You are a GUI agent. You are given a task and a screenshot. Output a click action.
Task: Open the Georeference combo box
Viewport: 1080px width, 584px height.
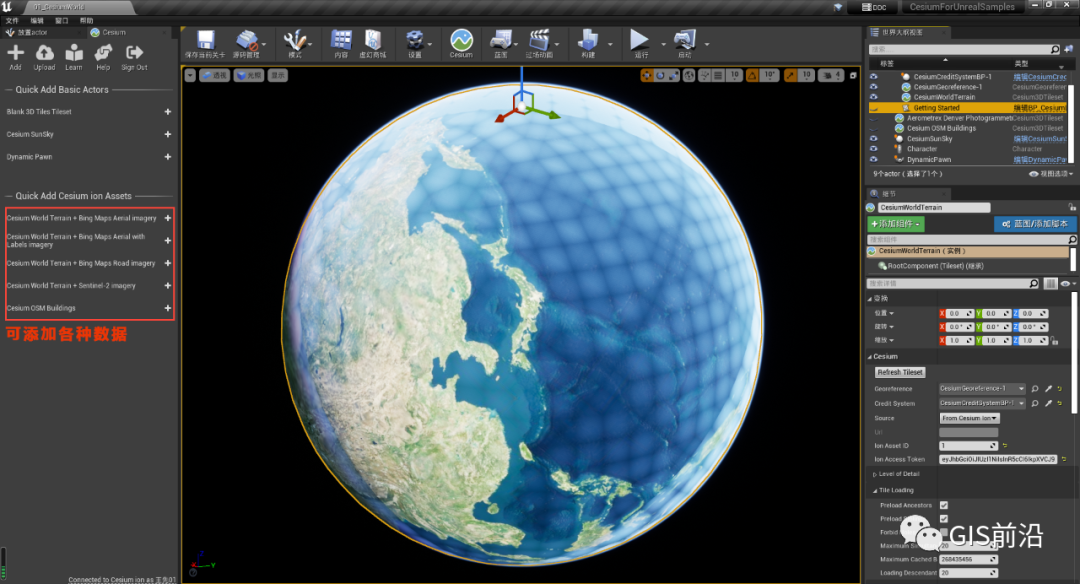(982, 388)
